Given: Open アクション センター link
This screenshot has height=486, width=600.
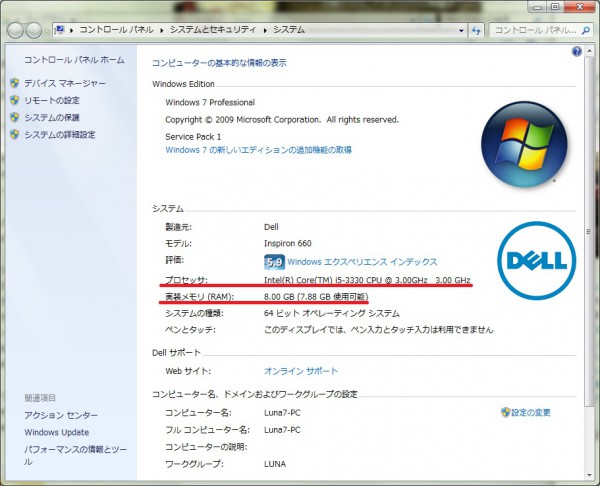Looking at the screenshot, I should tap(61, 415).
